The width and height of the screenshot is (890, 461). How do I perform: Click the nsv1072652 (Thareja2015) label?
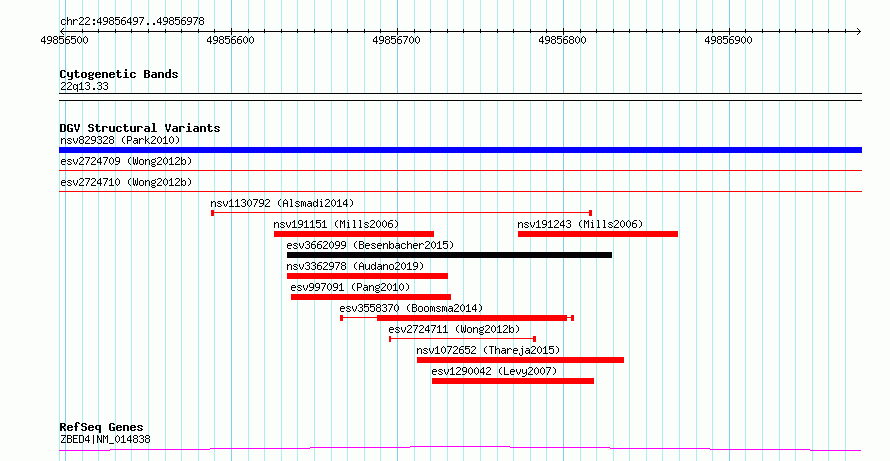(488, 350)
